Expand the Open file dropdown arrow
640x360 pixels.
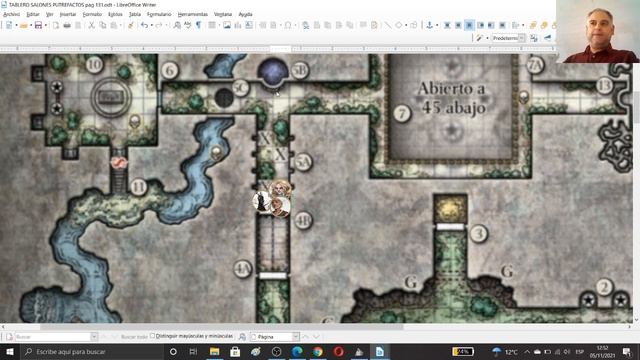(x=31, y=25)
